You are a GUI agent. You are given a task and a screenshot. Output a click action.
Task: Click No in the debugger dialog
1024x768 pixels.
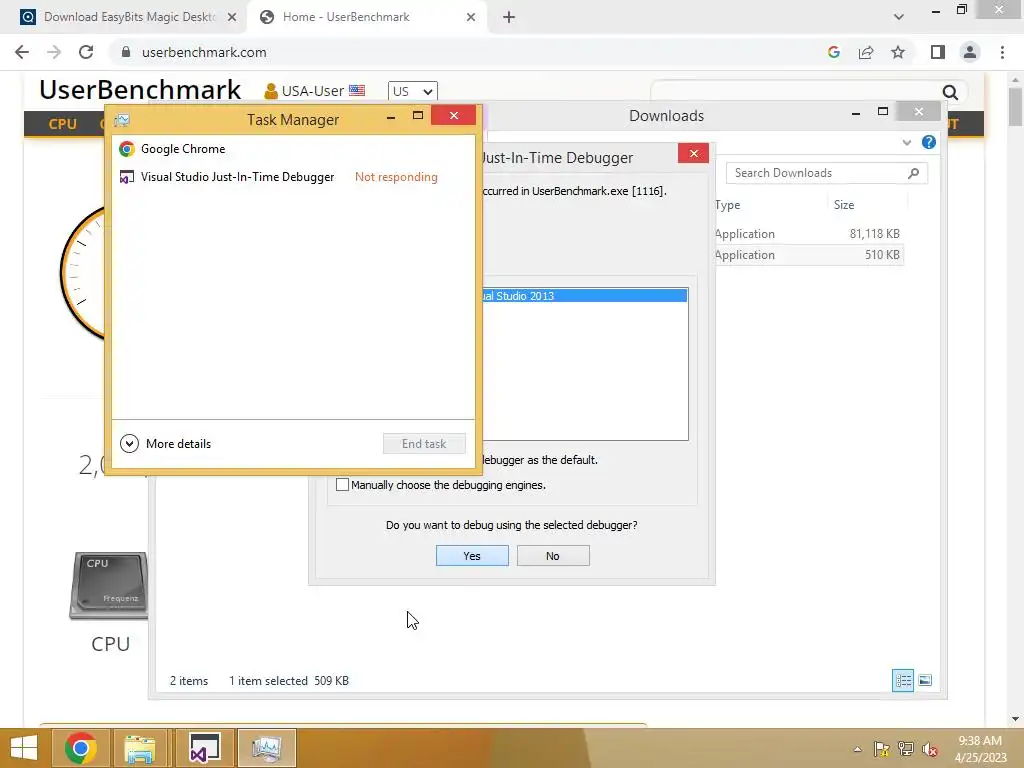(x=553, y=556)
